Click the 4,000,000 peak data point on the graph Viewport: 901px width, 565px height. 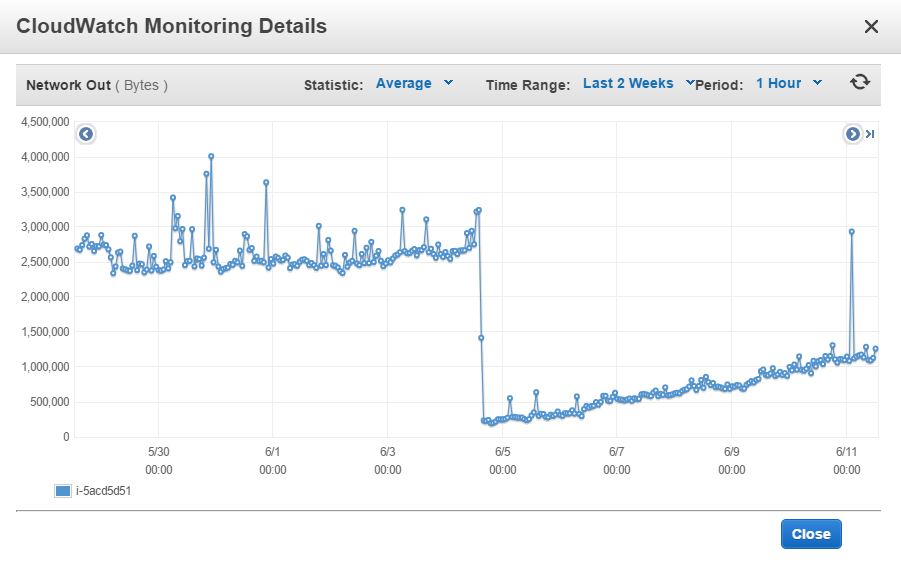[211, 156]
